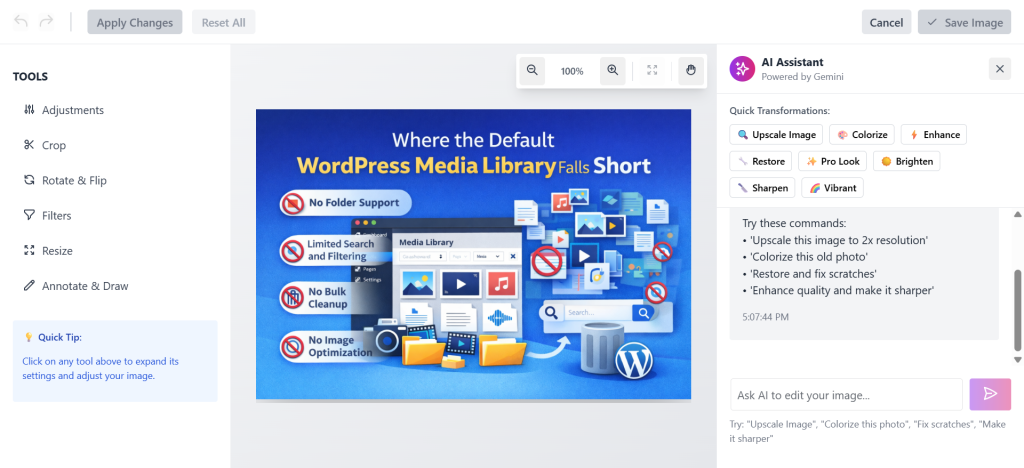
Task: Close the AI Assistant panel
Action: click(1000, 68)
